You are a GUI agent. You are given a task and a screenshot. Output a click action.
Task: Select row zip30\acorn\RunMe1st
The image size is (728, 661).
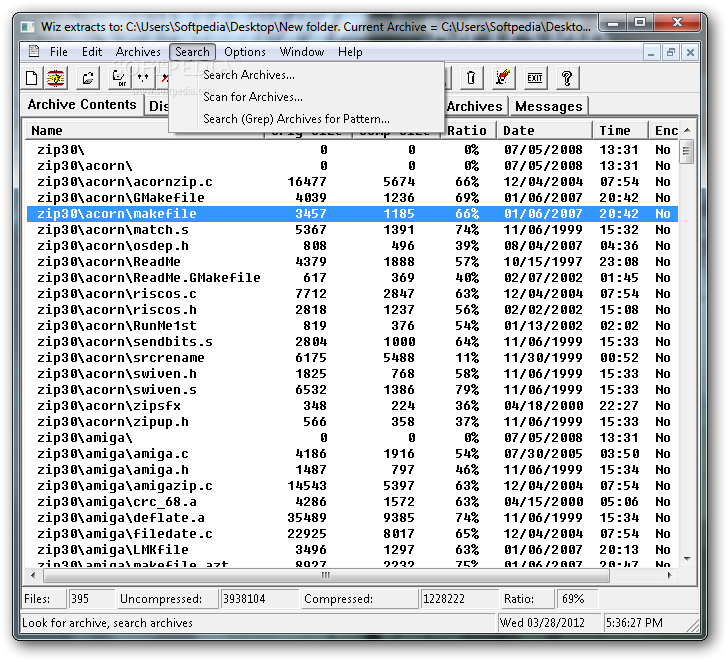tap(352, 326)
